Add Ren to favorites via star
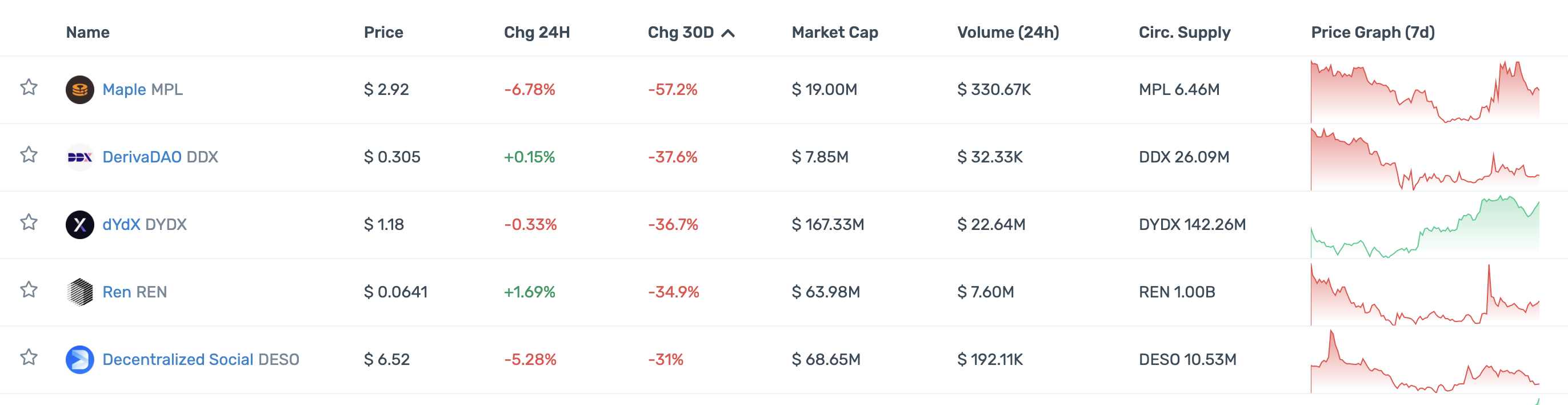1568x405 pixels. point(29,290)
